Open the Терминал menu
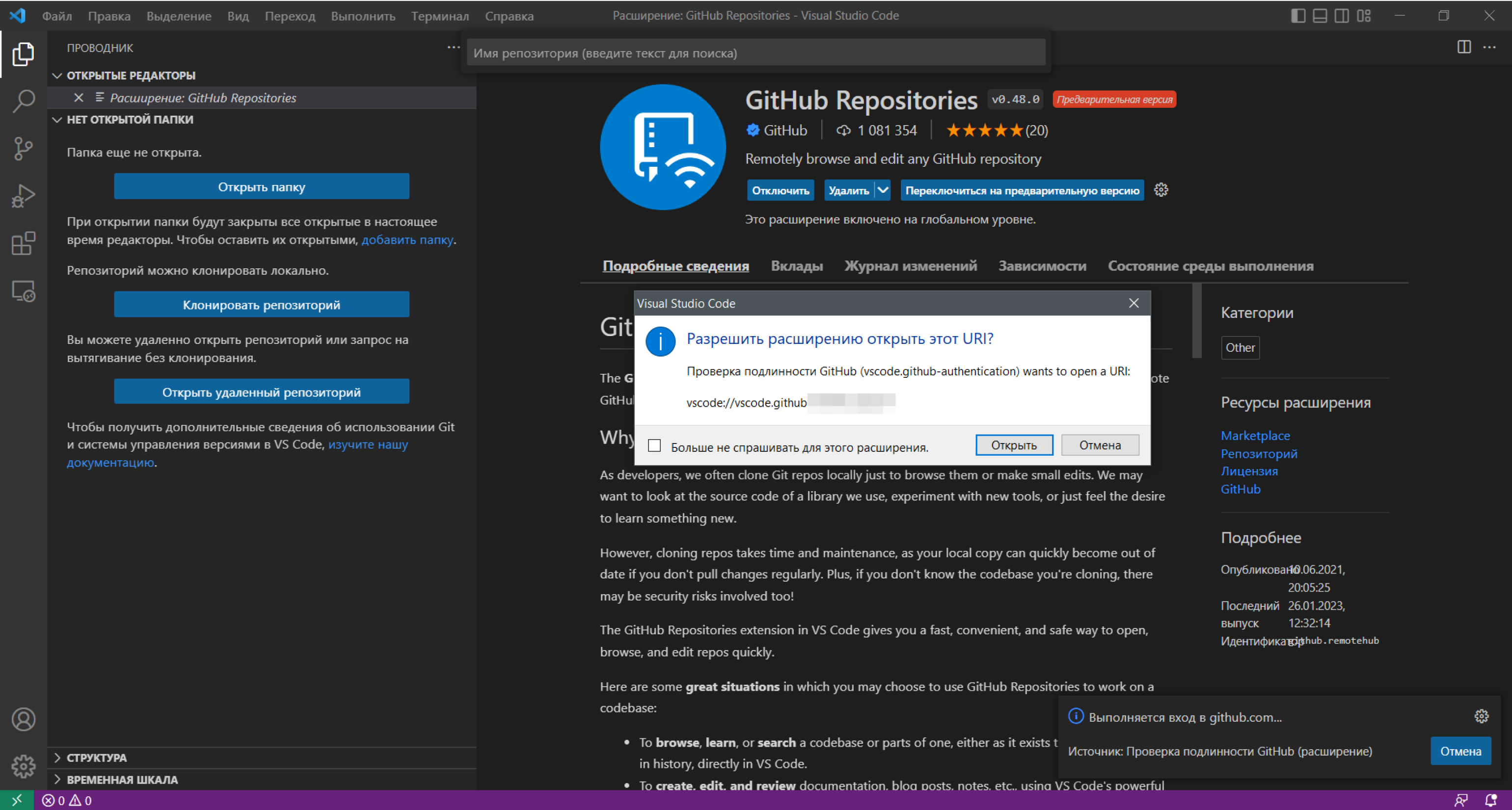Screen dimensions: 1512x810 [440, 16]
